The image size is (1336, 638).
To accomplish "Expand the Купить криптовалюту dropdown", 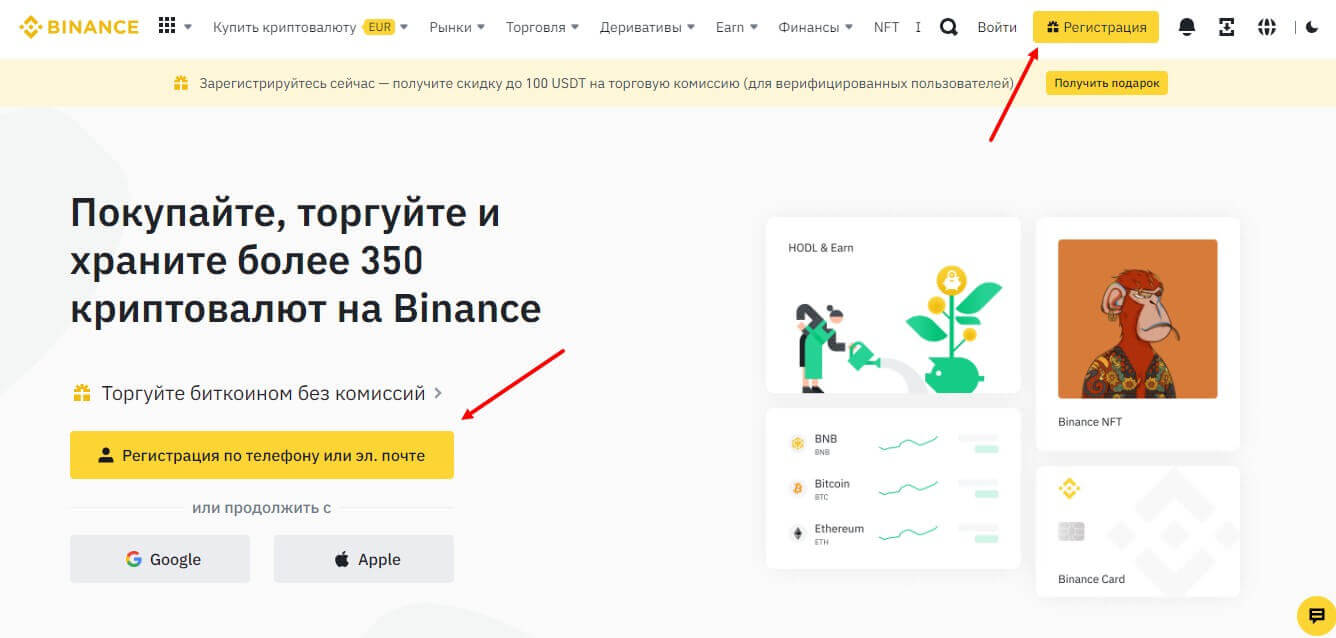I will [x=310, y=27].
